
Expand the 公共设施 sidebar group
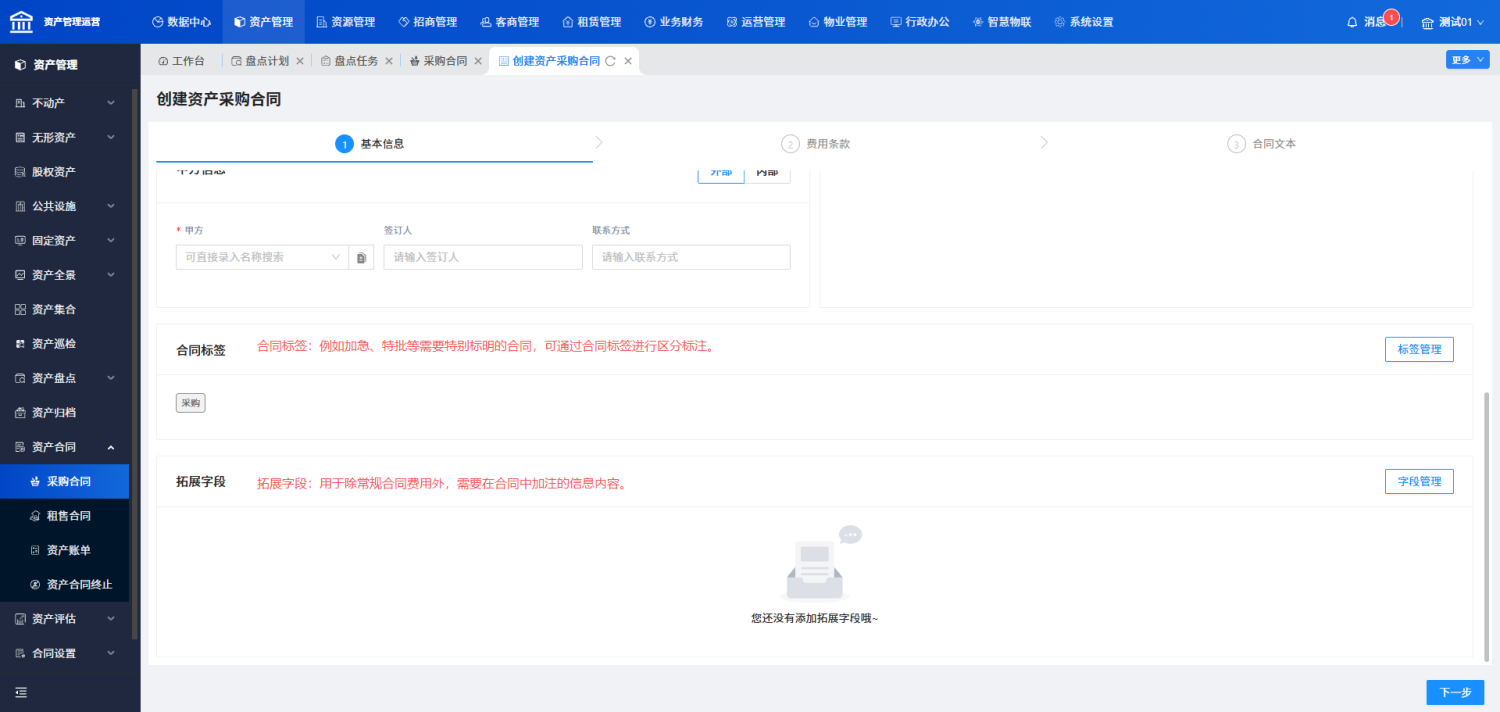coord(65,206)
